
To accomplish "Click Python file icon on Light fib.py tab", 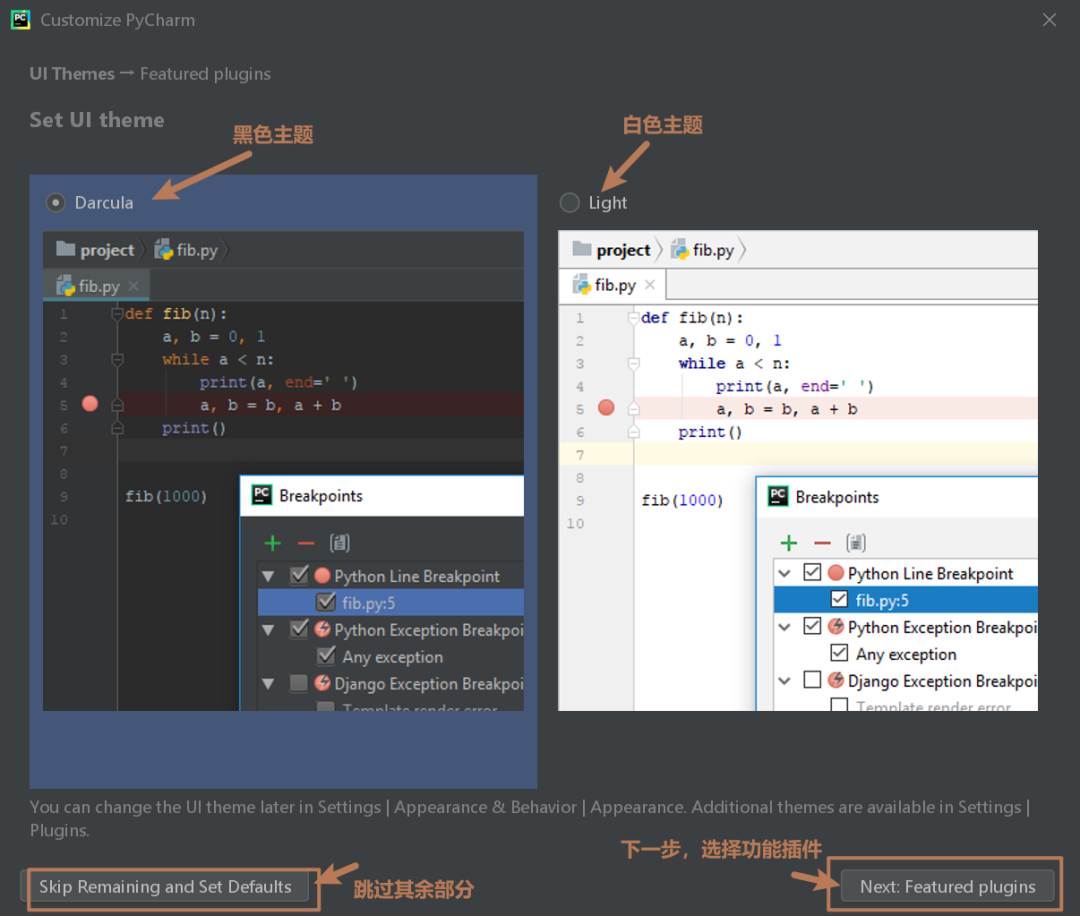I will (x=581, y=284).
